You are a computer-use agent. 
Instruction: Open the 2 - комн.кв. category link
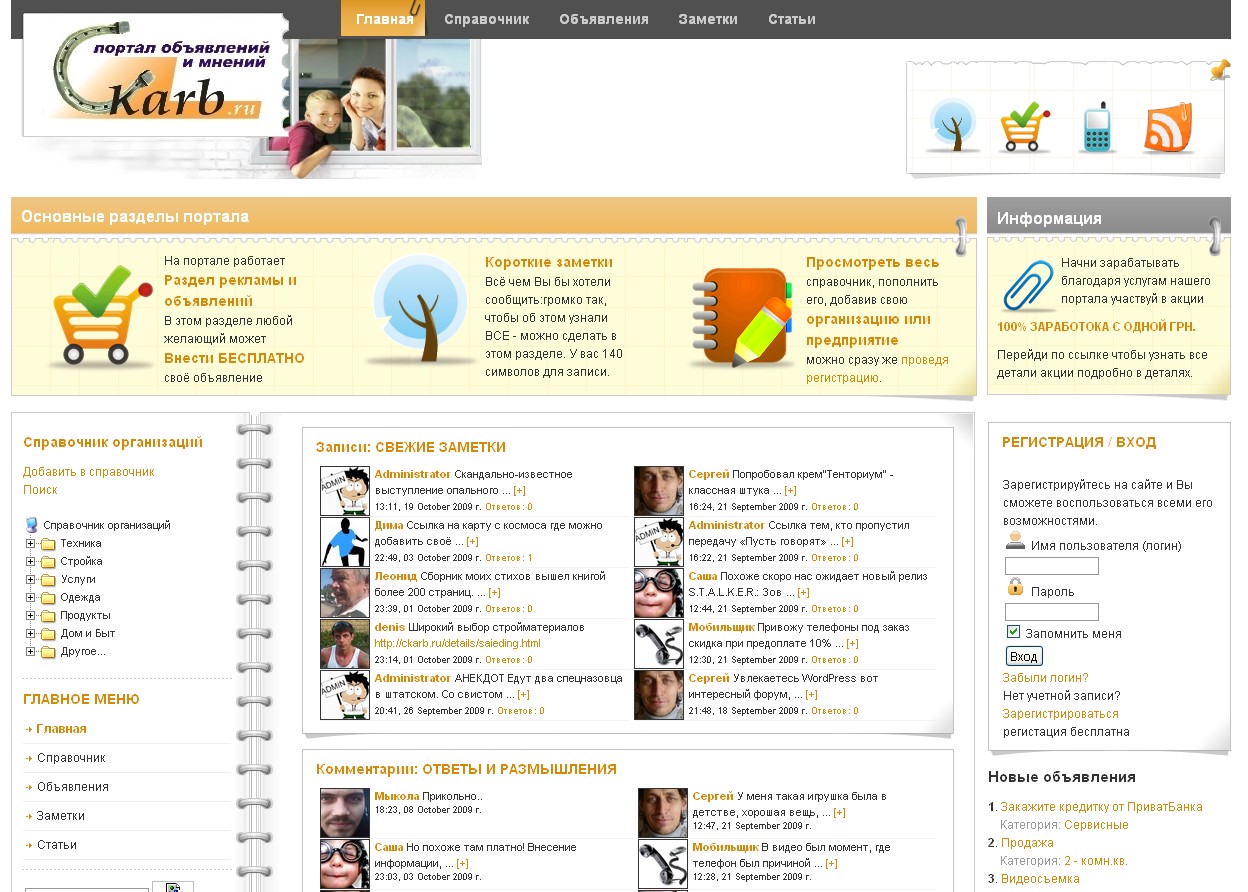[x=1096, y=861]
